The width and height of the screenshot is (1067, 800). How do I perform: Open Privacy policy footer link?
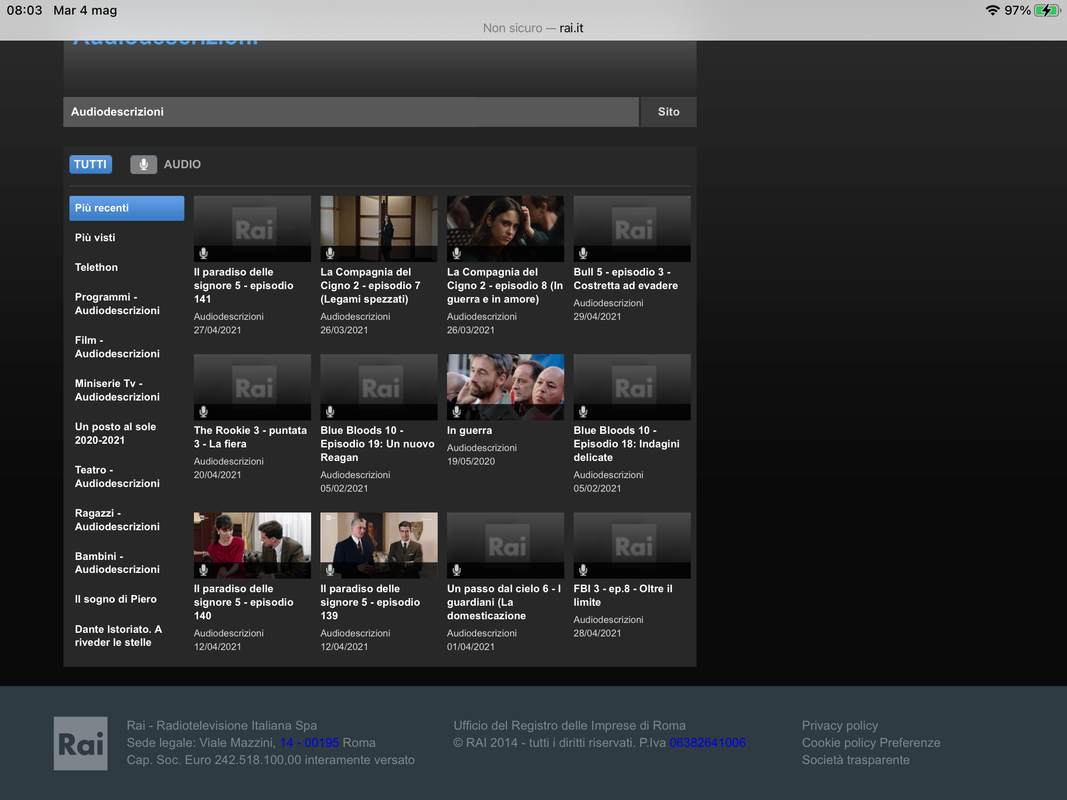(840, 726)
